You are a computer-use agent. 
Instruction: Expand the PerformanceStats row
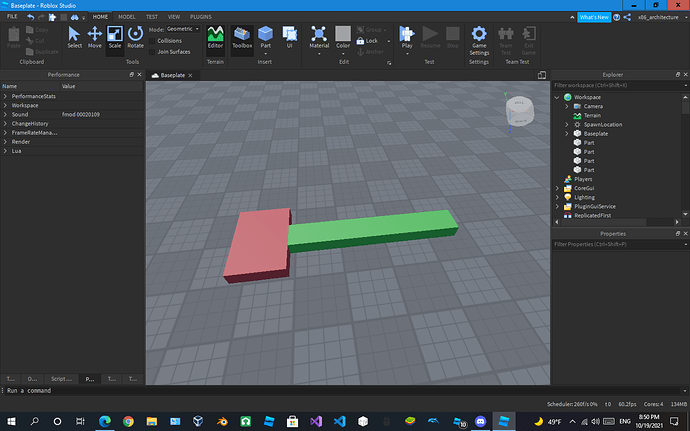5,96
